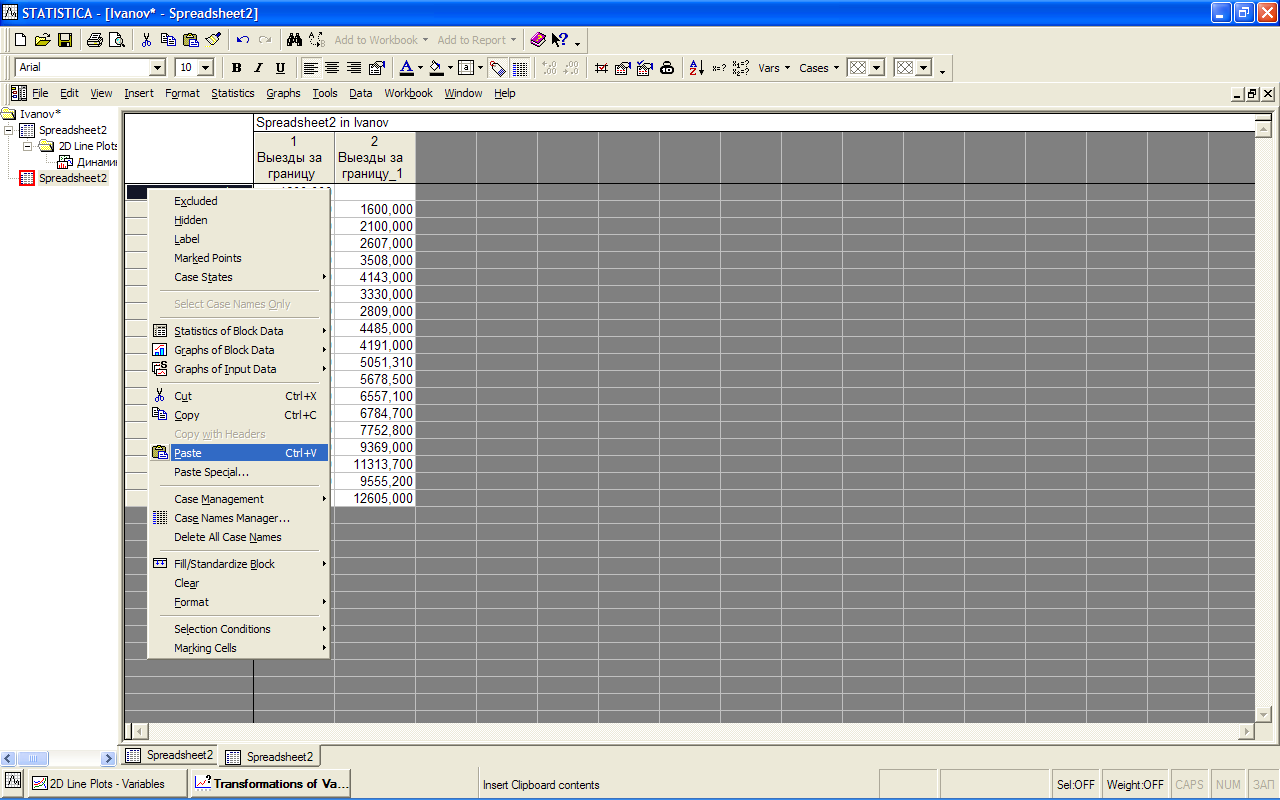Toggle Bold formatting
The width and height of the screenshot is (1280, 800).
[x=236, y=68]
